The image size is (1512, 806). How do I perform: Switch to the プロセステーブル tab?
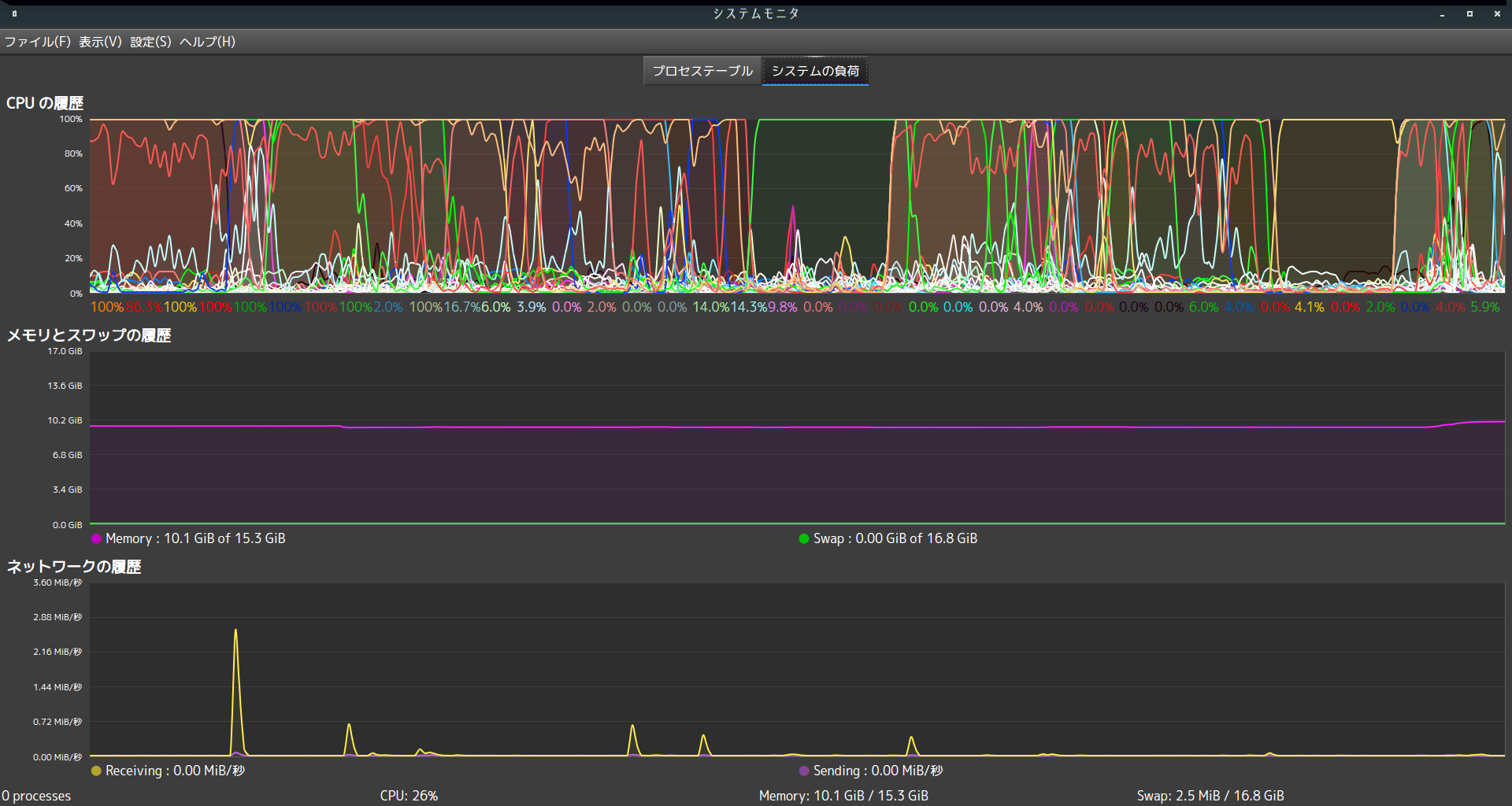click(702, 71)
